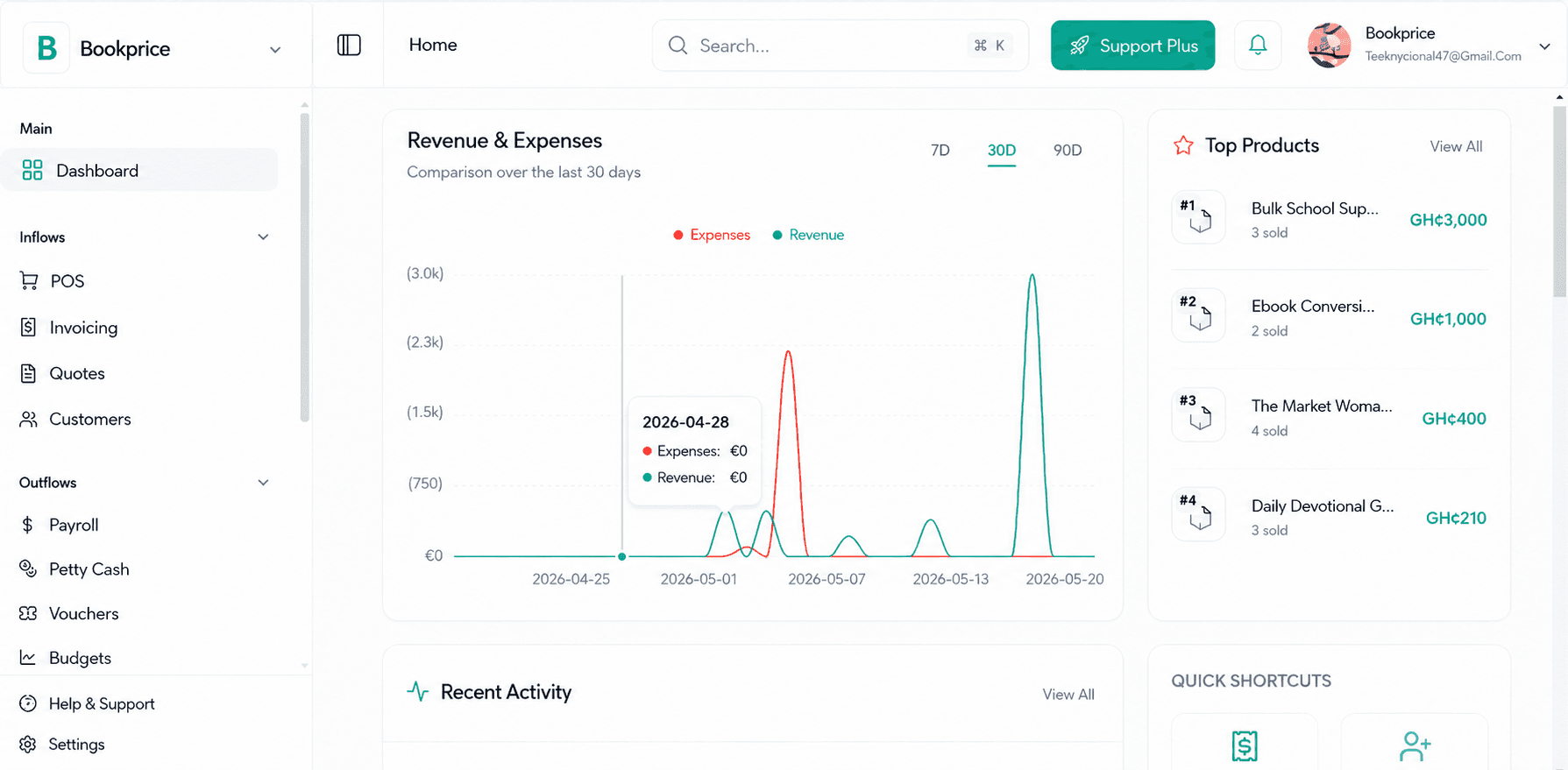Viewport: 1568px width, 770px height.
Task: Click the 2026-05-07 axis label
Action: (x=827, y=579)
